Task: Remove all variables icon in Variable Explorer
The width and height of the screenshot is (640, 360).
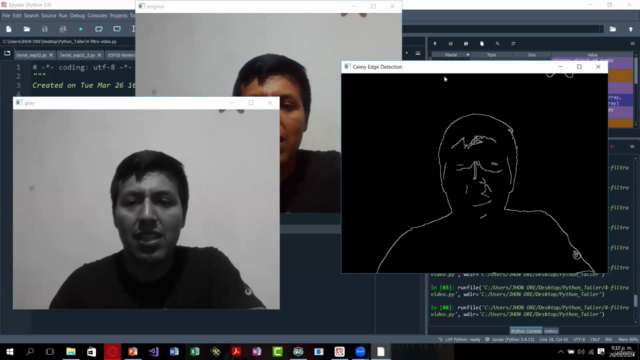Action: tap(482, 43)
